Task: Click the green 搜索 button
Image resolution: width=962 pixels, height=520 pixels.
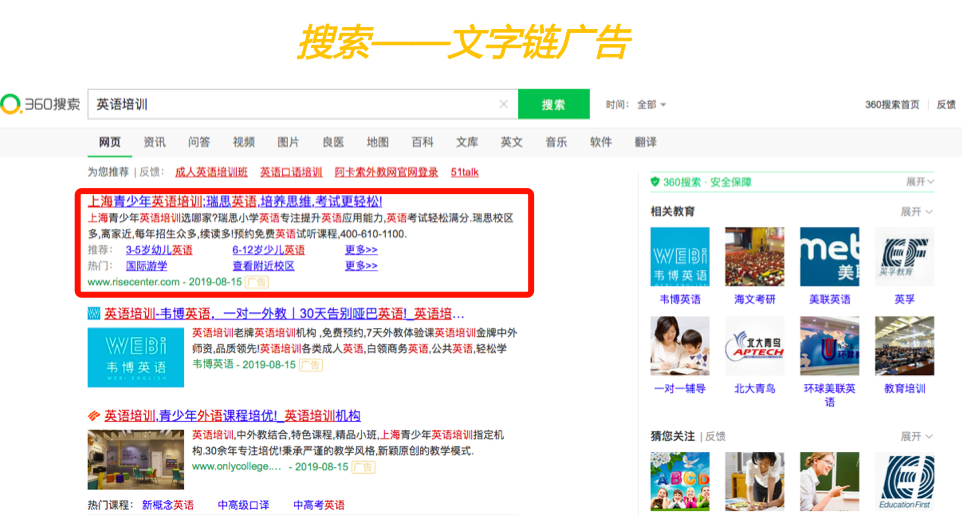Action: [x=553, y=104]
